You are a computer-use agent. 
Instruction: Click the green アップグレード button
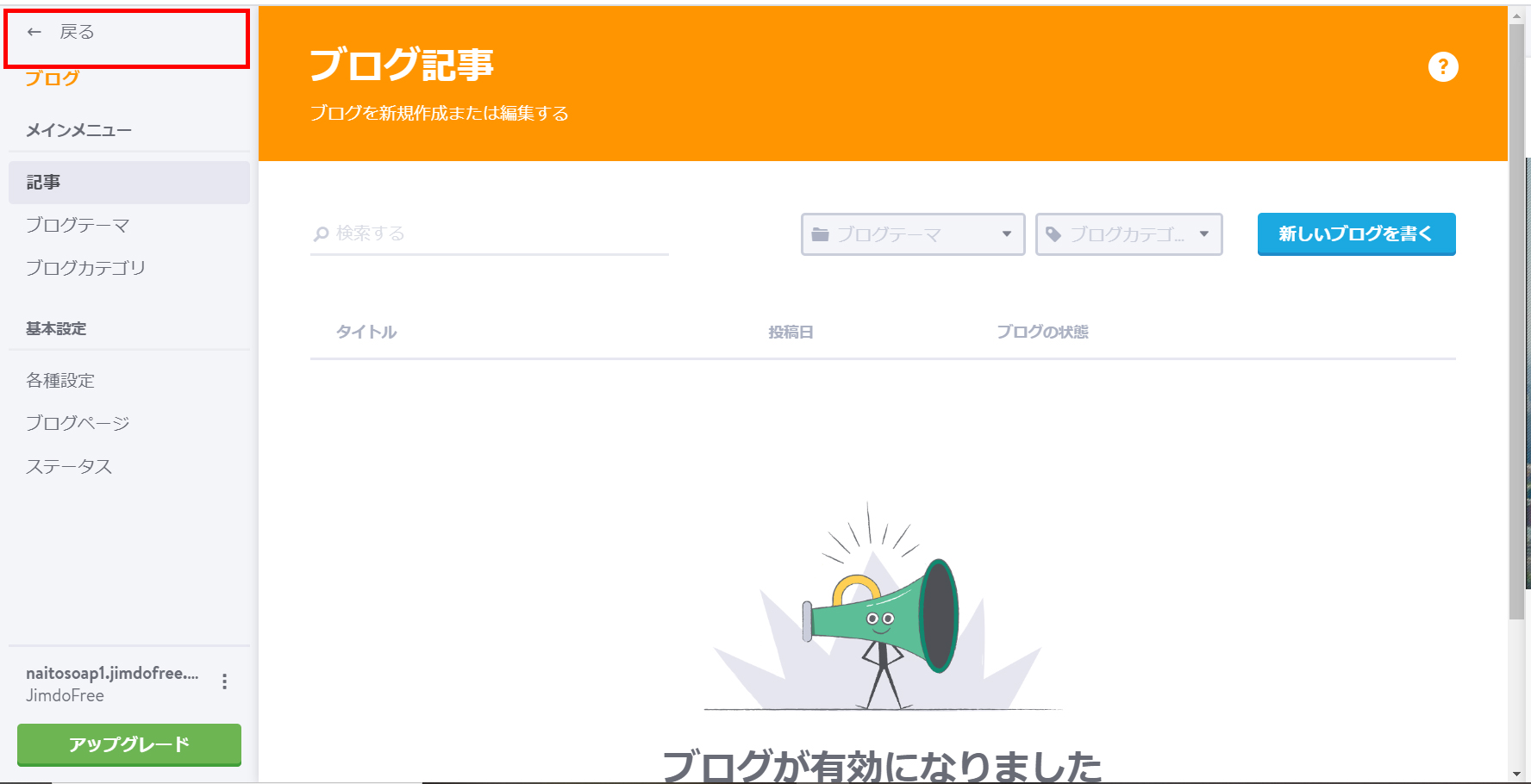pyautogui.click(x=128, y=744)
